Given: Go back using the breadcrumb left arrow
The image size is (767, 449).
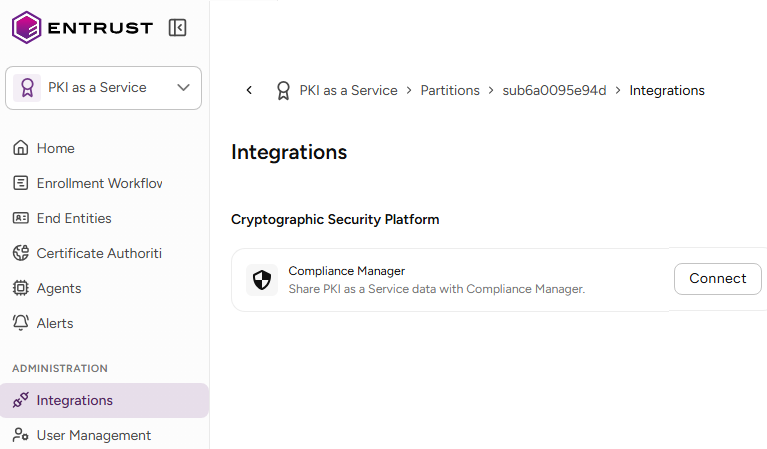Looking at the screenshot, I should (x=249, y=90).
